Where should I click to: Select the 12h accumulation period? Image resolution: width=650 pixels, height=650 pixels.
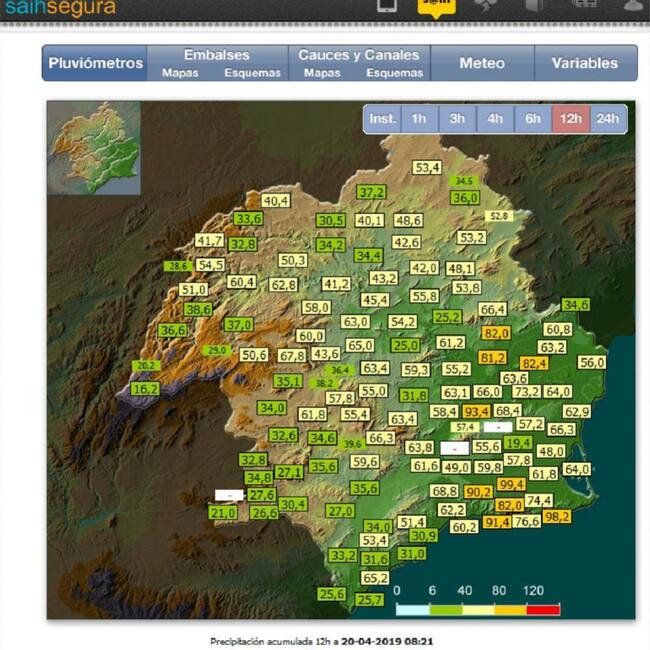point(570,118)
